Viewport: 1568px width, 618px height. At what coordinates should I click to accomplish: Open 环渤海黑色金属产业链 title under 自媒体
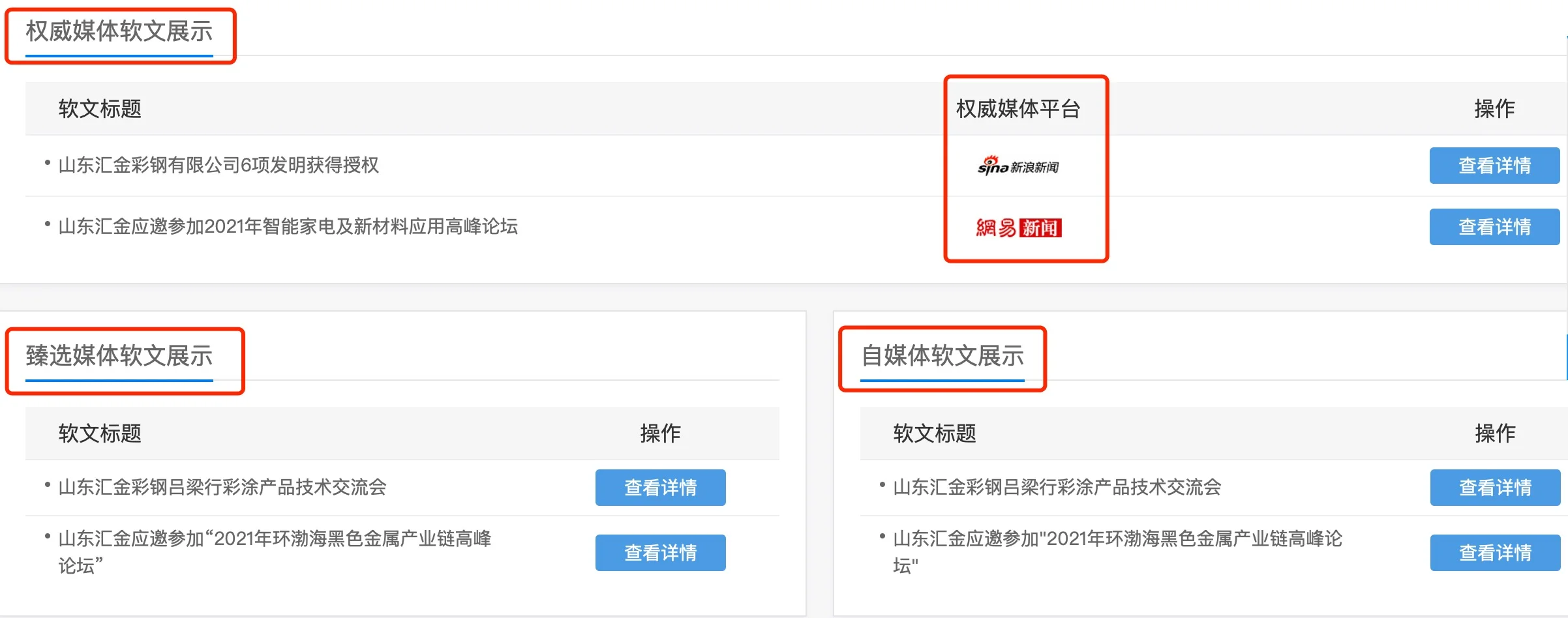tap(1117, 552)
